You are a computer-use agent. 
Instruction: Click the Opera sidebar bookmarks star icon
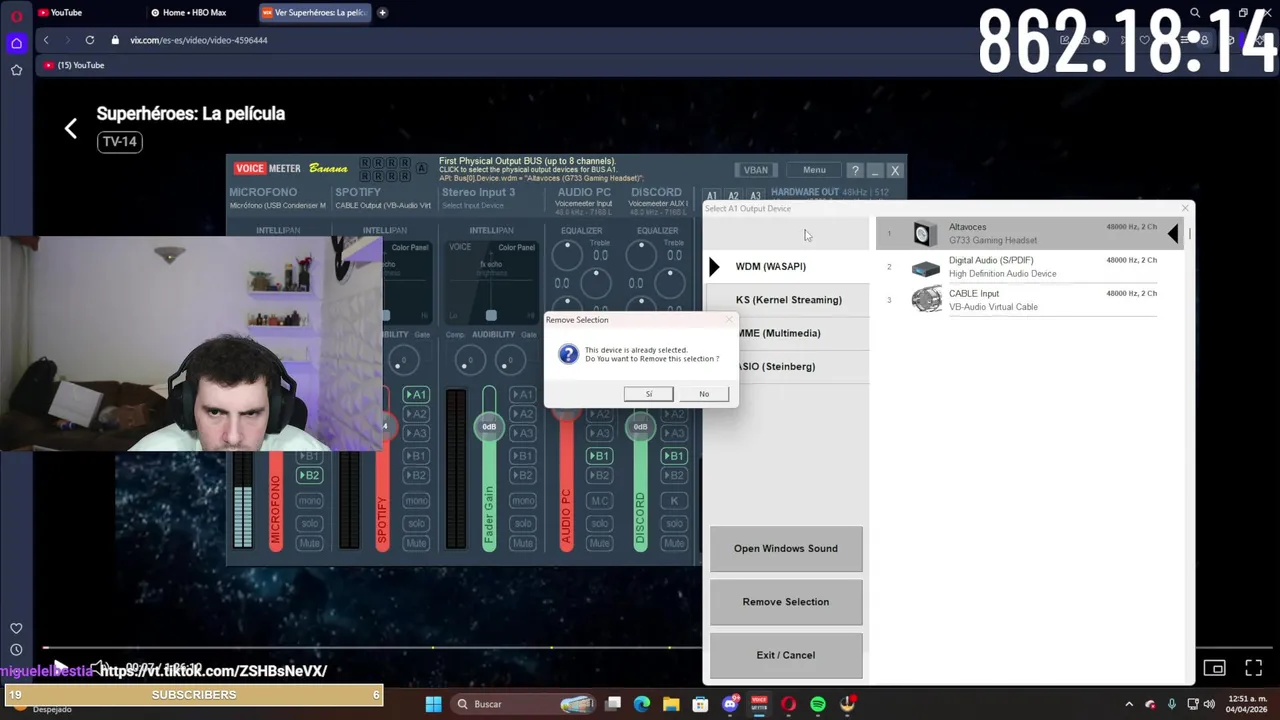[x=16, y=70]
